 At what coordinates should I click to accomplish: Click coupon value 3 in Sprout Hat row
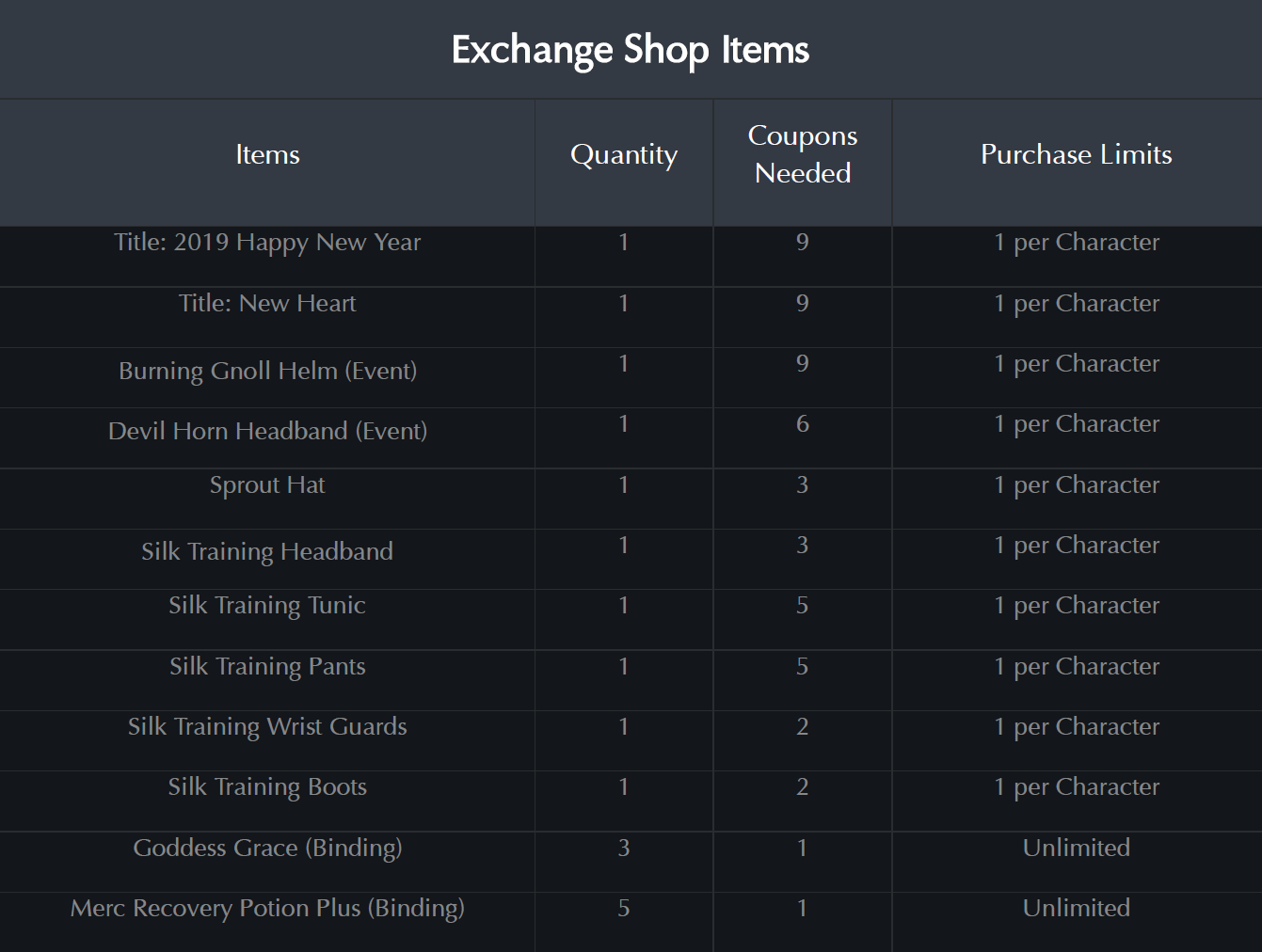[x=803, y=484]
